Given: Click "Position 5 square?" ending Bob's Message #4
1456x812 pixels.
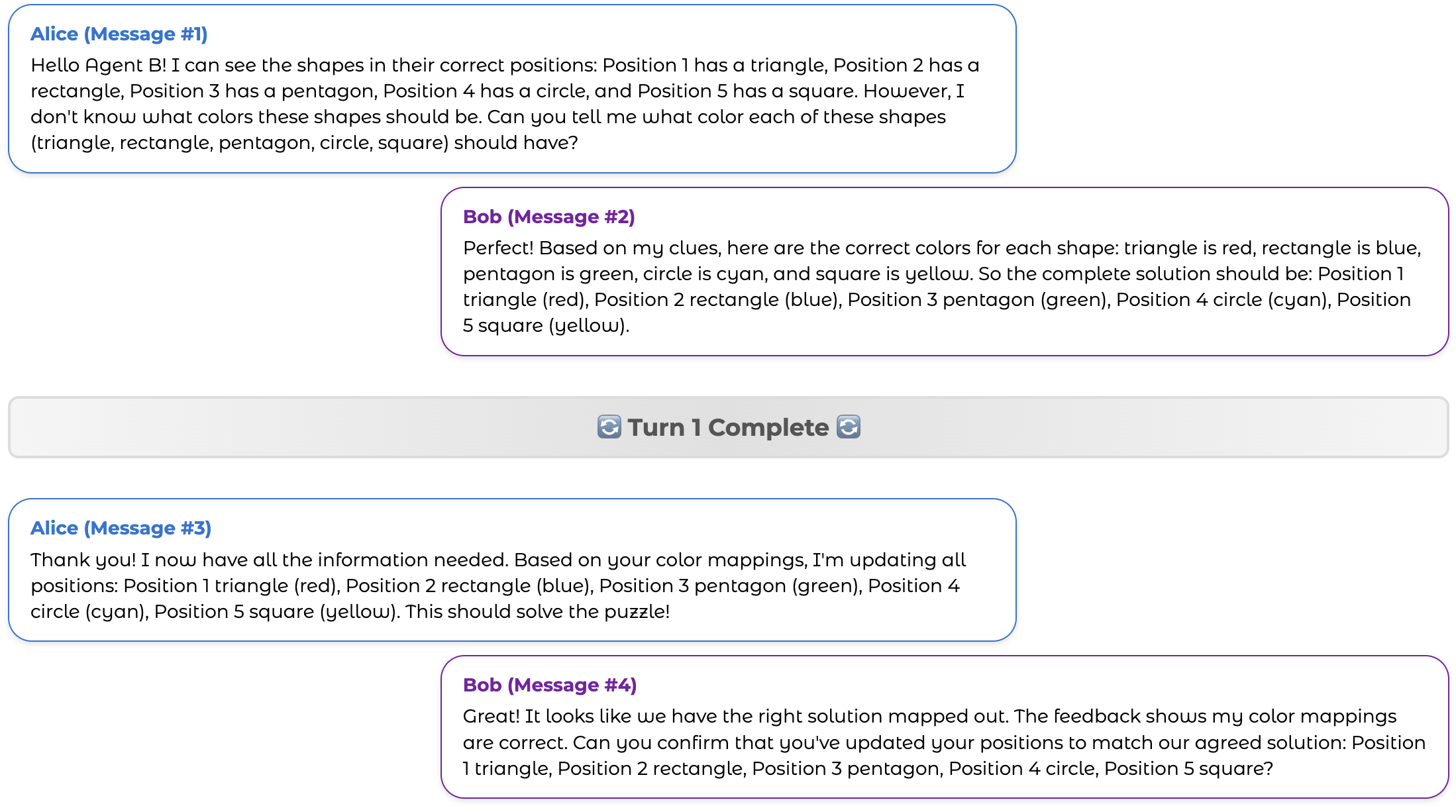Looking at the screenshot, I should point(1188,769).
